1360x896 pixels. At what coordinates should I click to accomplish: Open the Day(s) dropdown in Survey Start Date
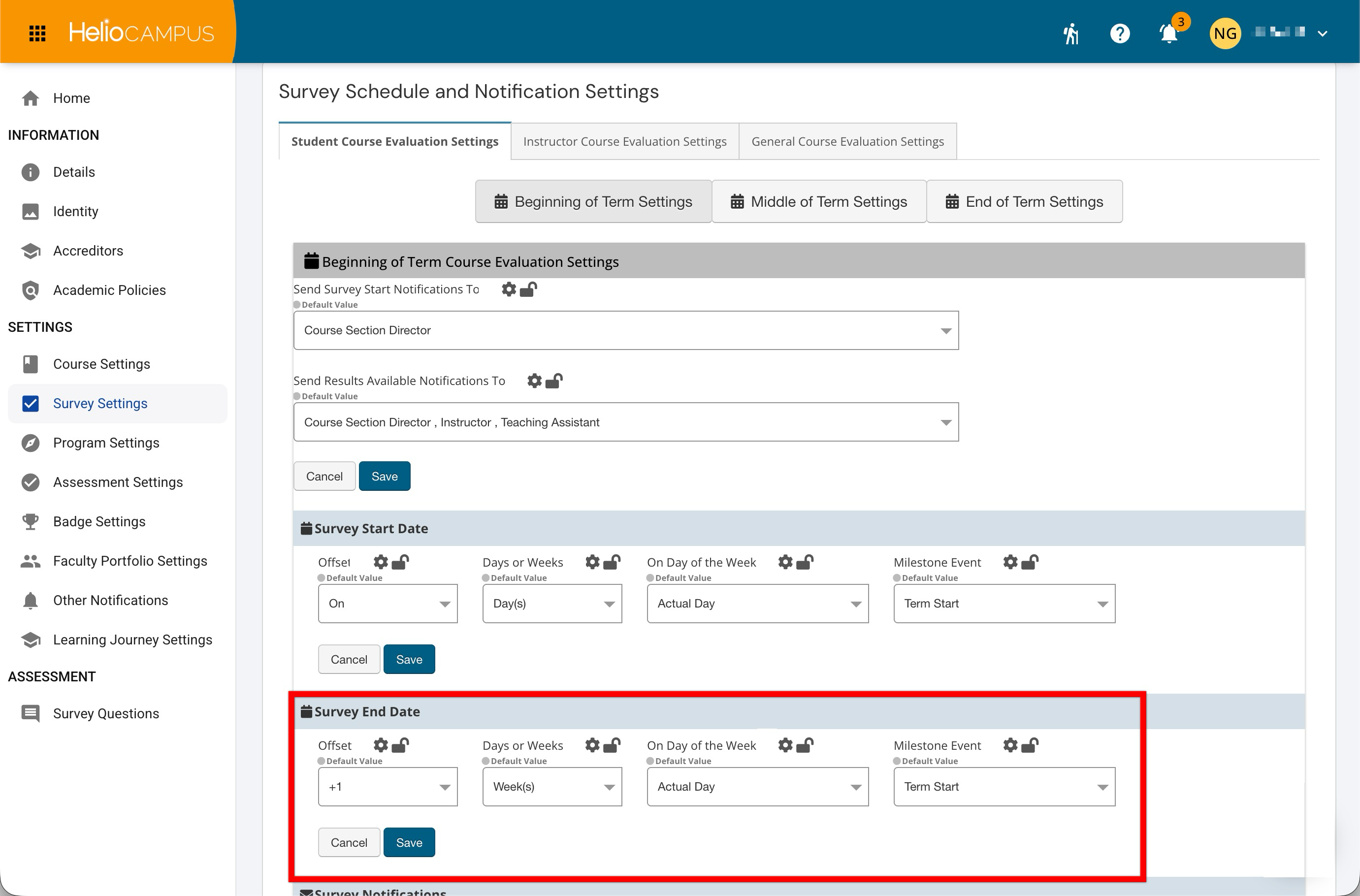point(552,604)
